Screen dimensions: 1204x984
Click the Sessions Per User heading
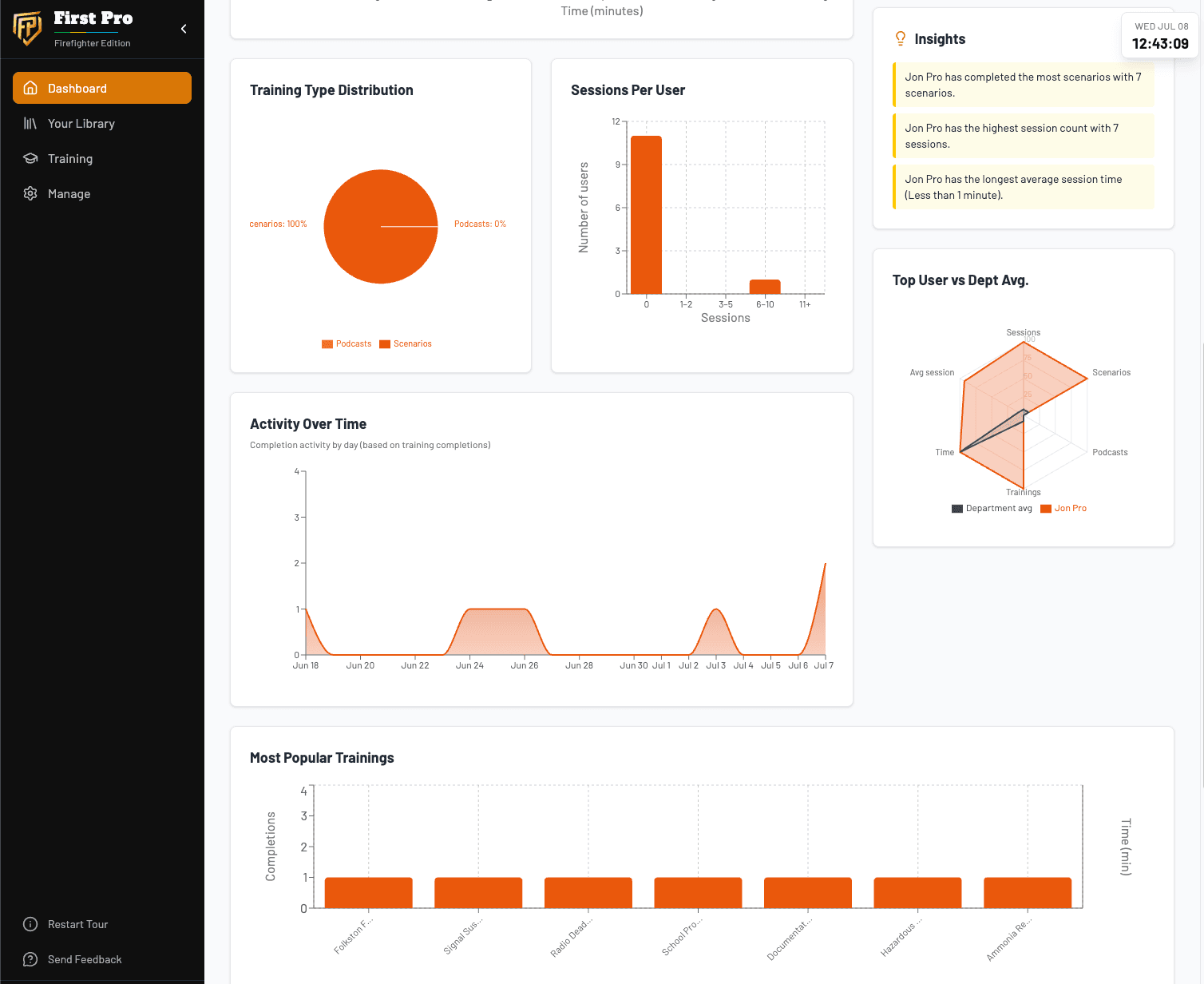[x=628, y=90]
